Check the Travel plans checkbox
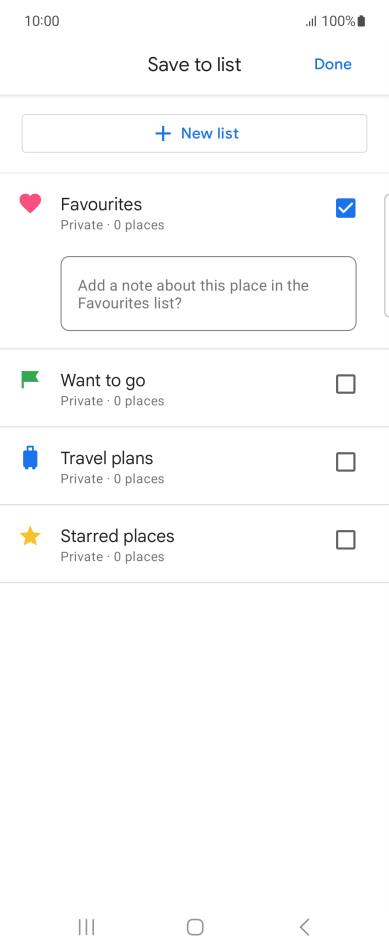The image size is (389, 952). (345, 462)
